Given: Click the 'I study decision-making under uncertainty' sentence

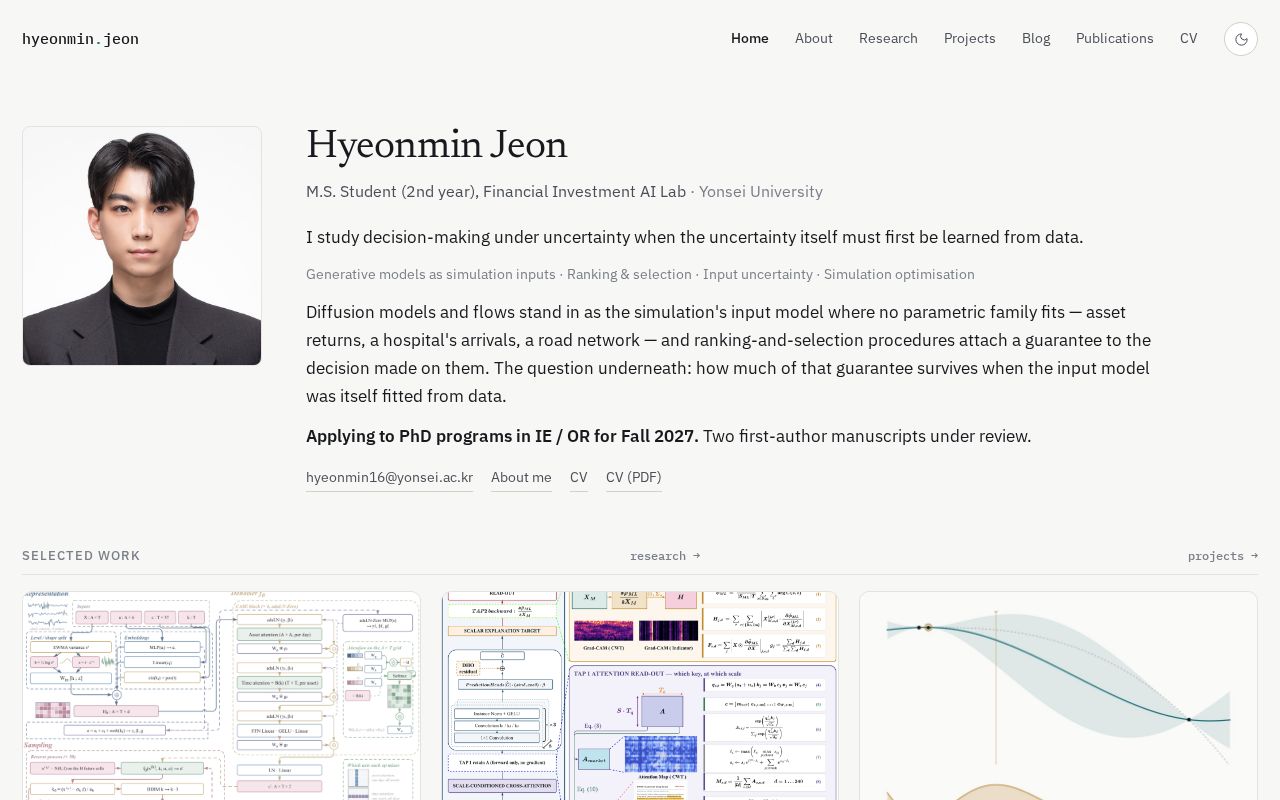Looking at the screenshot, I should click(x=694, y=237).
